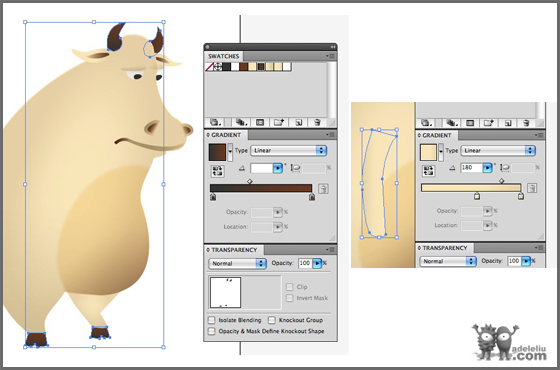The height and width of the screenshot is (370, 560).
Task: Select the middle color stop under cream gradient bar
Action: point(477,196)
